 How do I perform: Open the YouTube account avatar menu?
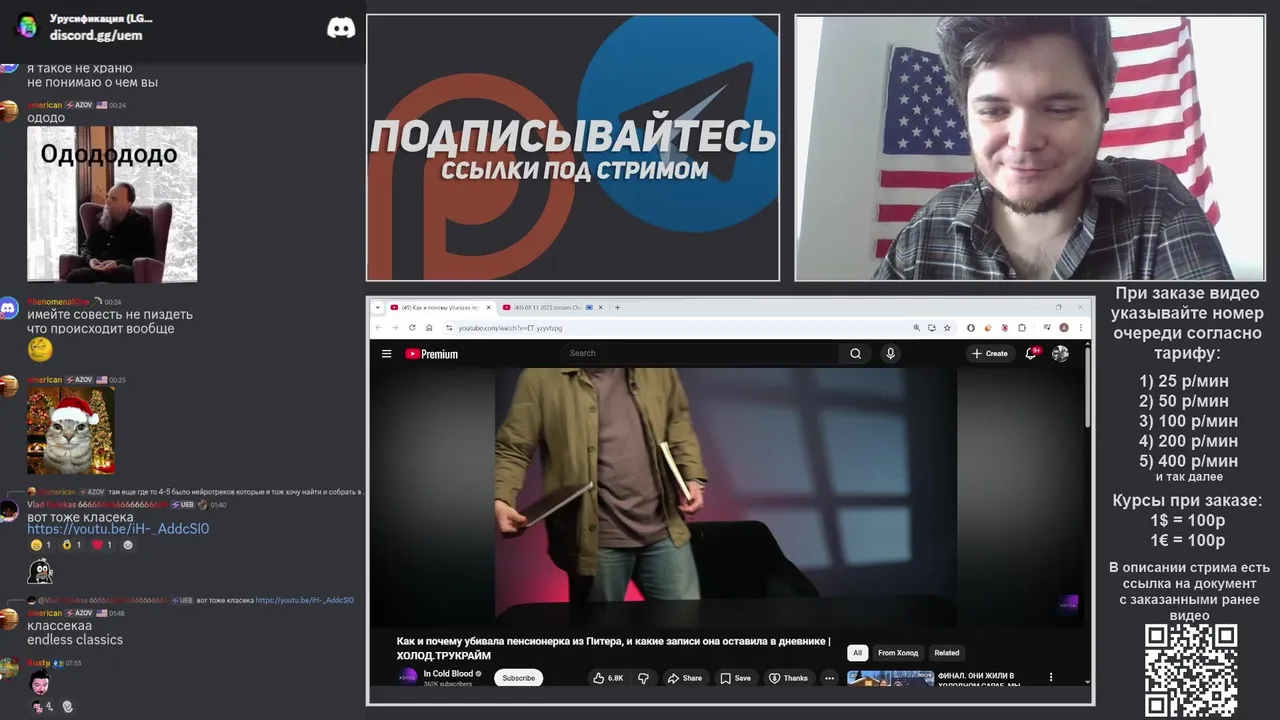pos(1060,353)
